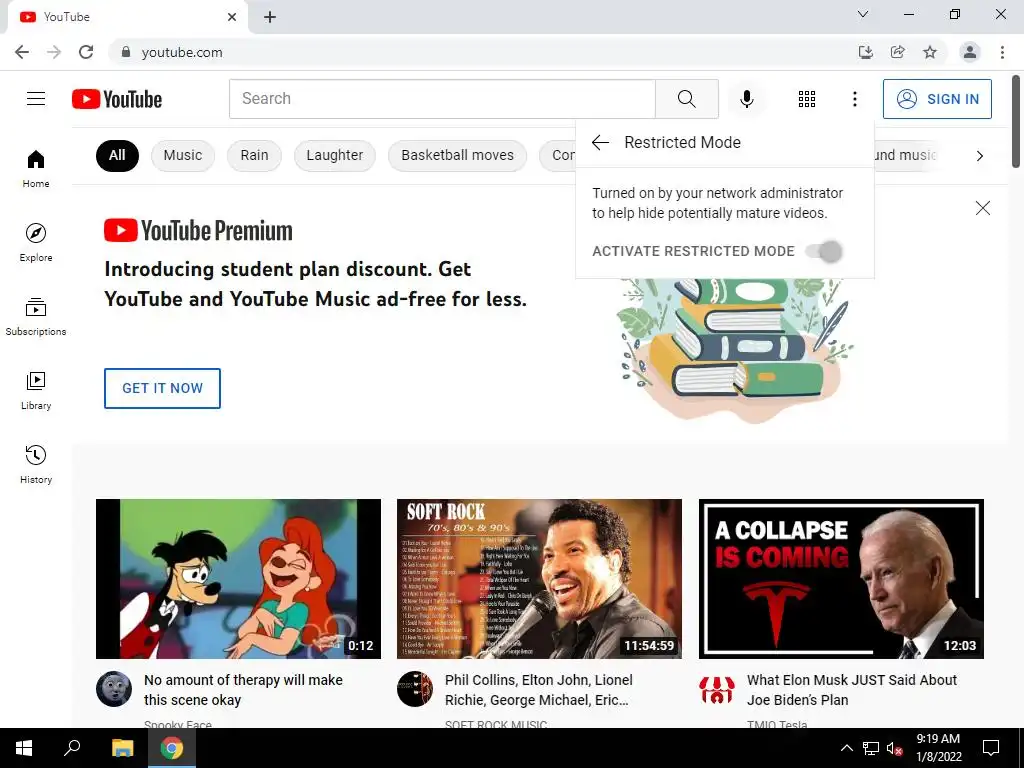Screen dimensions: 1024x768
Task: Click Soft Rock Music channel avatar
Action: (415, 689)
